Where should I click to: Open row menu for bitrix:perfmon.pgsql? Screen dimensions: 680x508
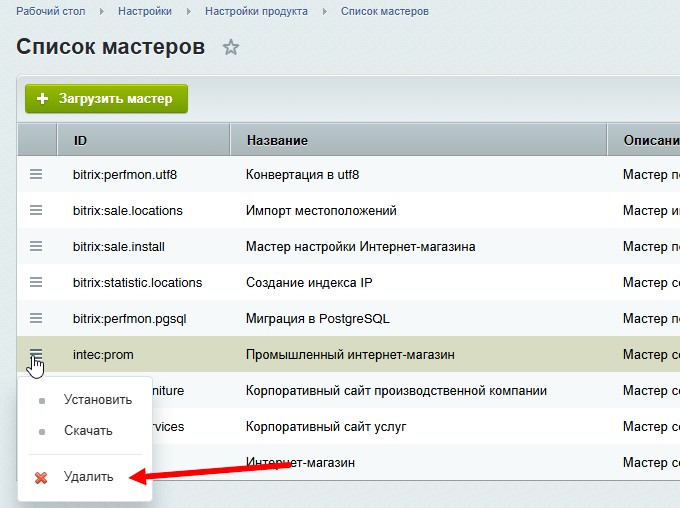point(36,318)
